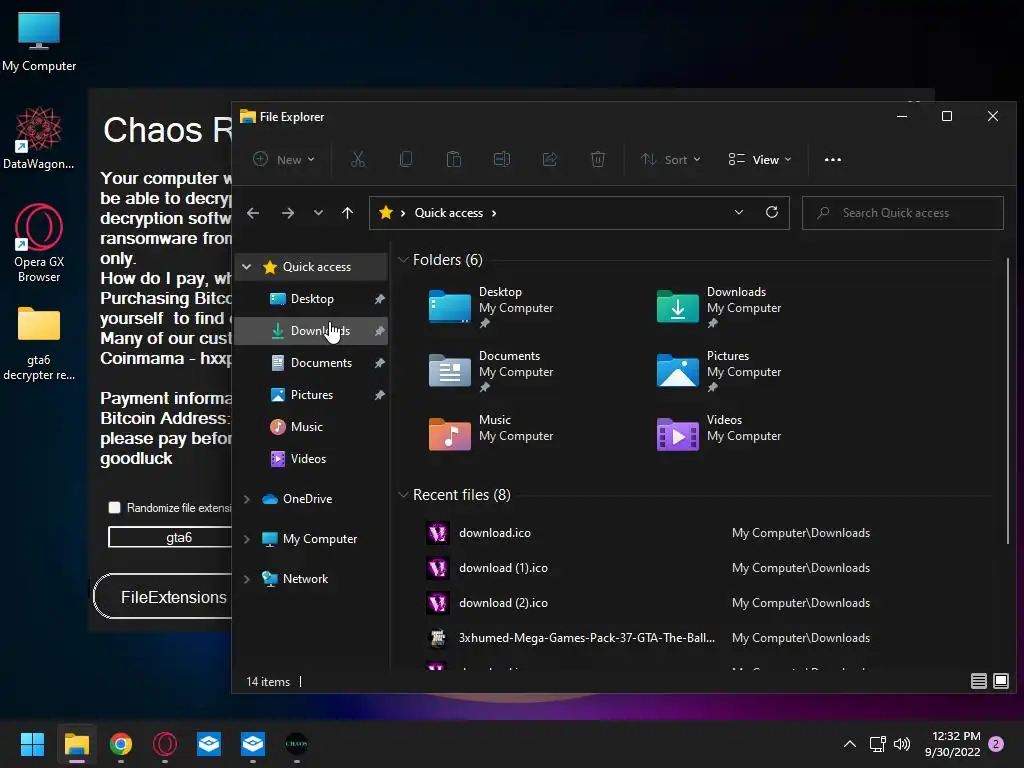Select the gta6 decrypter folder on desktop

pos(39,344)
